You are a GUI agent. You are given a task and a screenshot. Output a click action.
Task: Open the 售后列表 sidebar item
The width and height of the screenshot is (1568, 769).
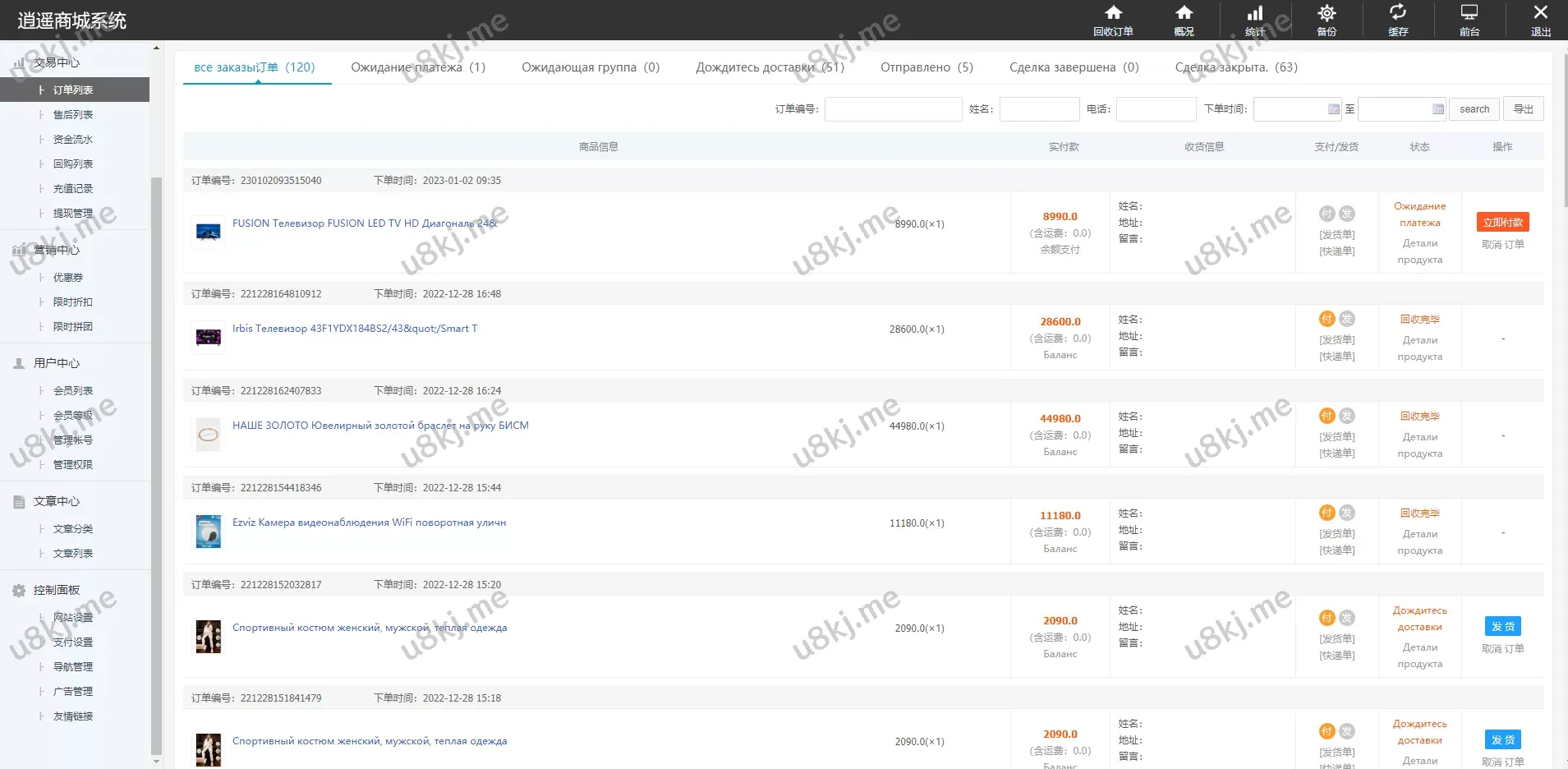click(73, 115)
